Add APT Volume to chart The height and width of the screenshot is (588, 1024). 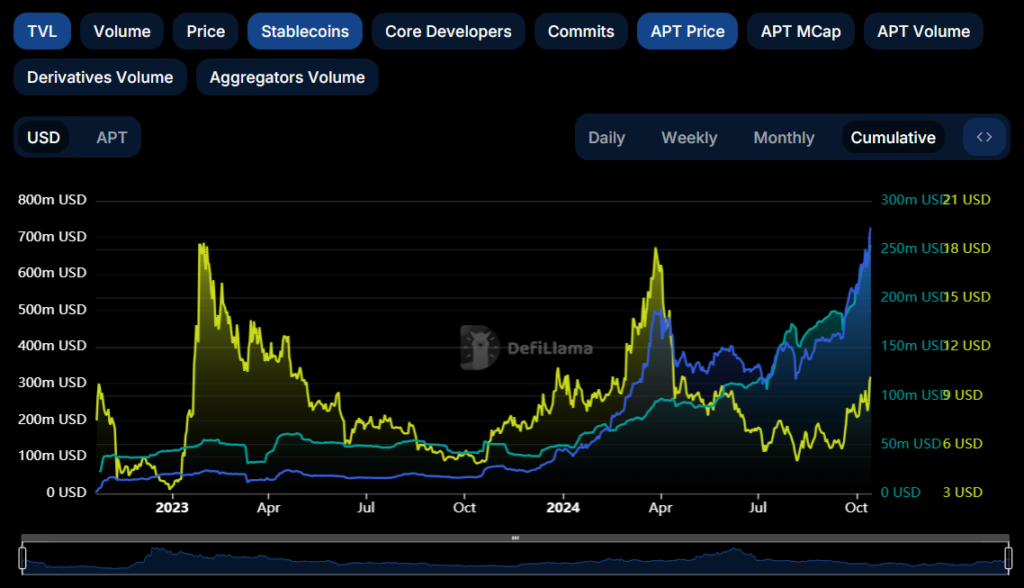click(x=923, y=31)
